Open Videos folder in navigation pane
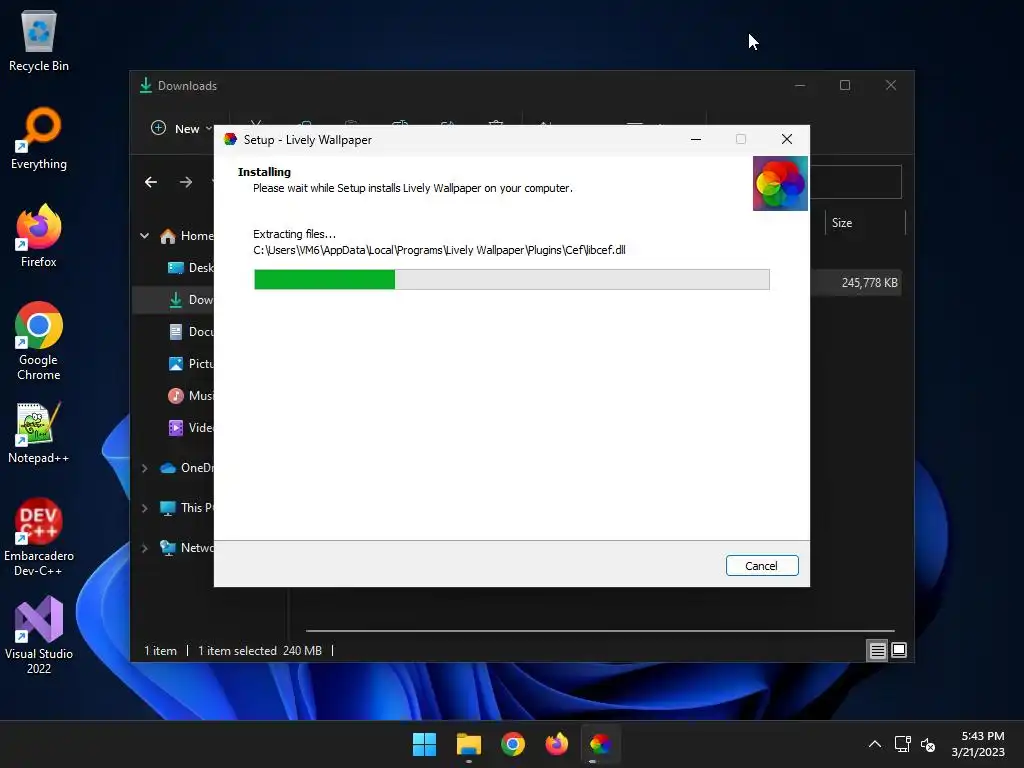Viewport: 1024px width, 768px height. (191, 428)
